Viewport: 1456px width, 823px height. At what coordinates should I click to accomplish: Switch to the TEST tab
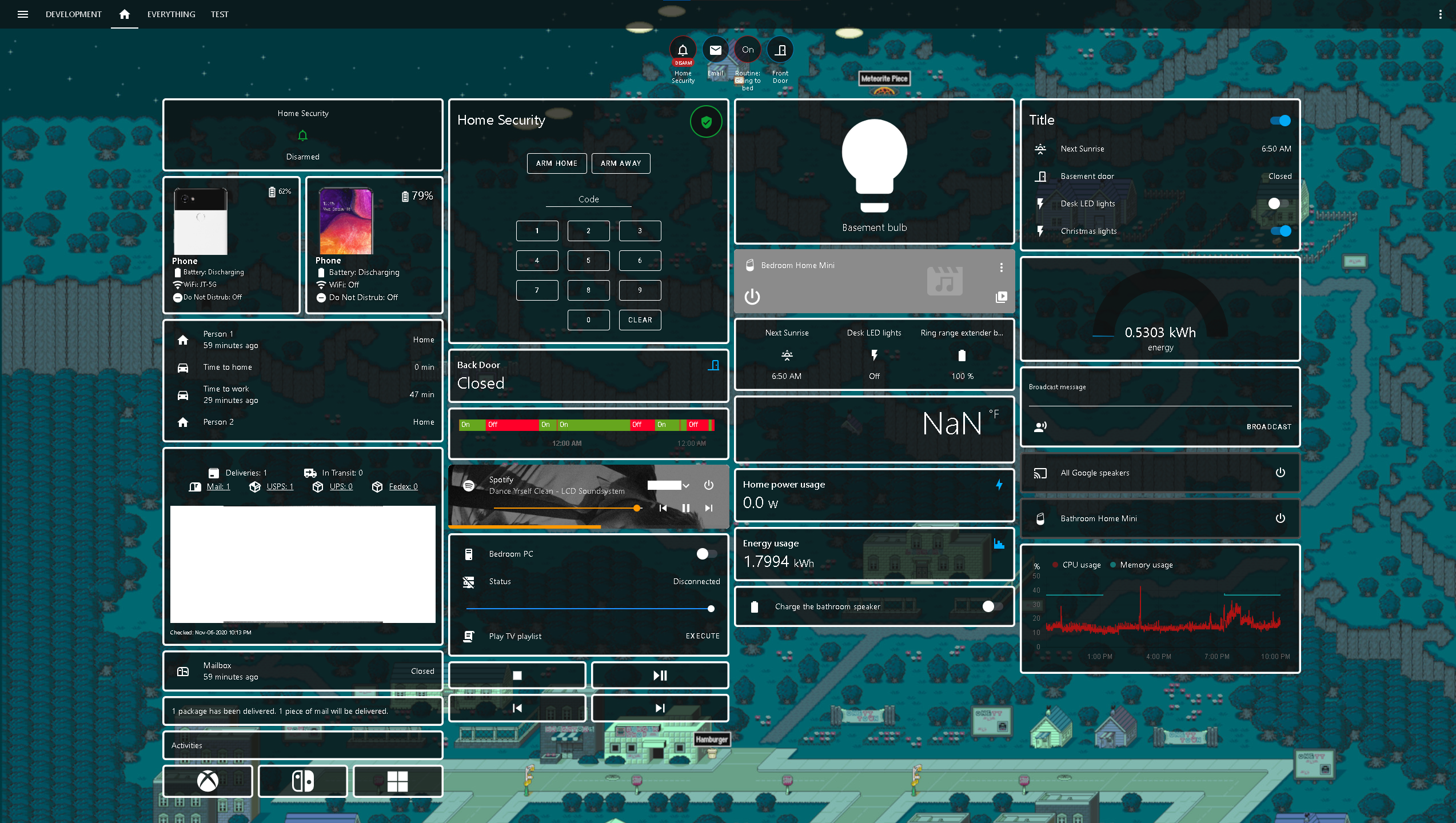pyautogui.click(x=220, y=14)
